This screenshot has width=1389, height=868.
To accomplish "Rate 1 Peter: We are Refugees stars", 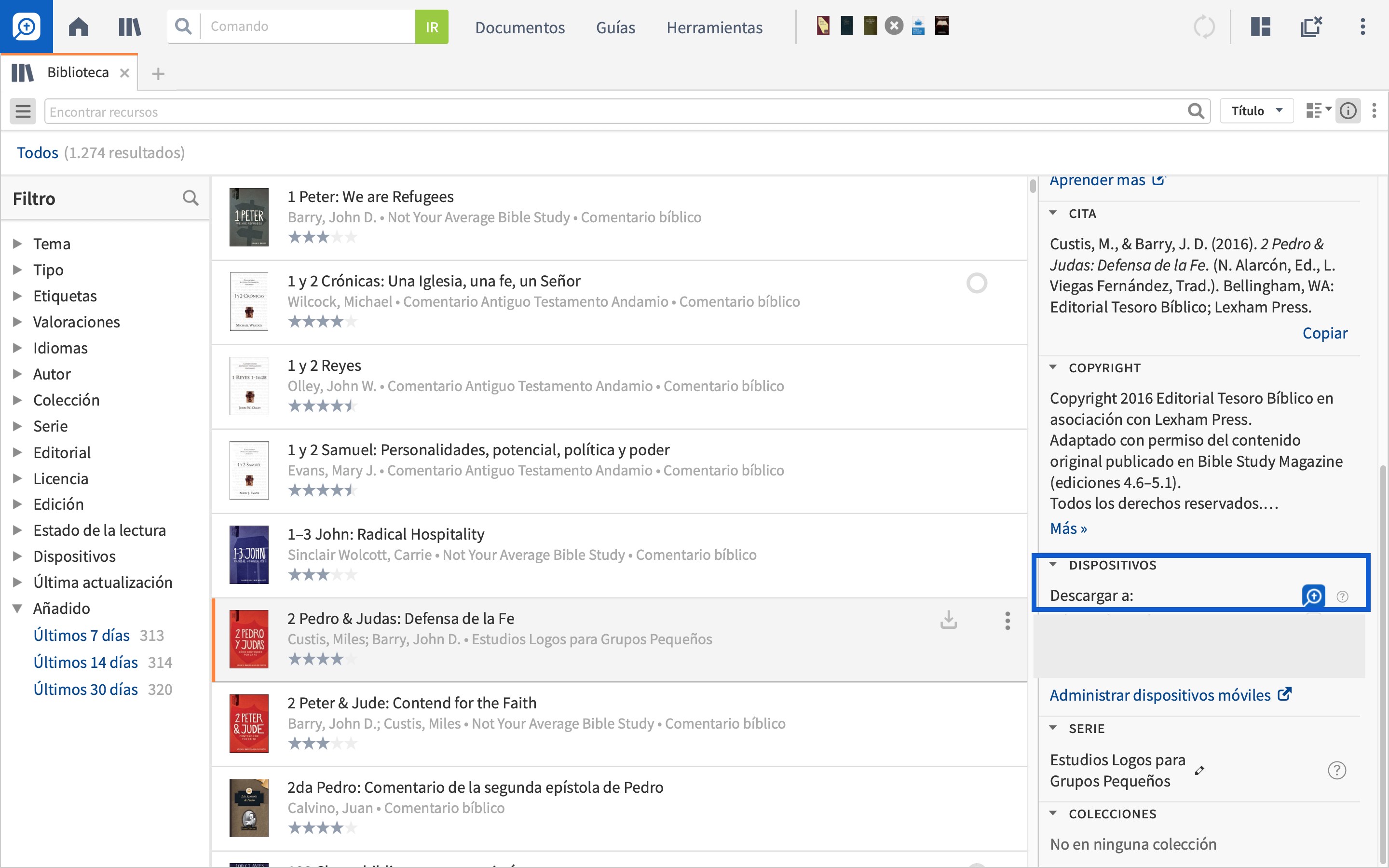I will coord(323,237).
